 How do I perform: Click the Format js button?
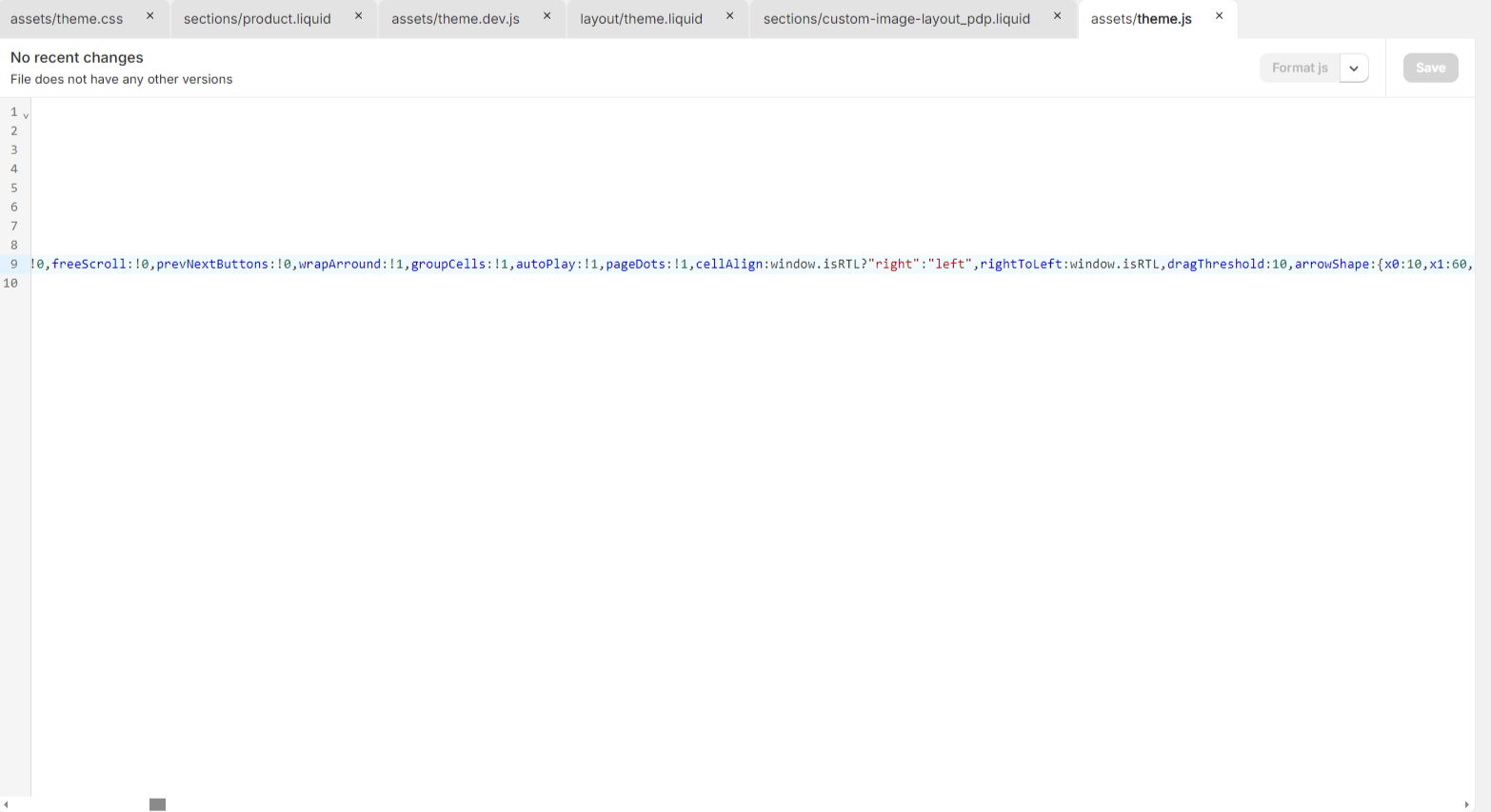tap(1300, 68)
